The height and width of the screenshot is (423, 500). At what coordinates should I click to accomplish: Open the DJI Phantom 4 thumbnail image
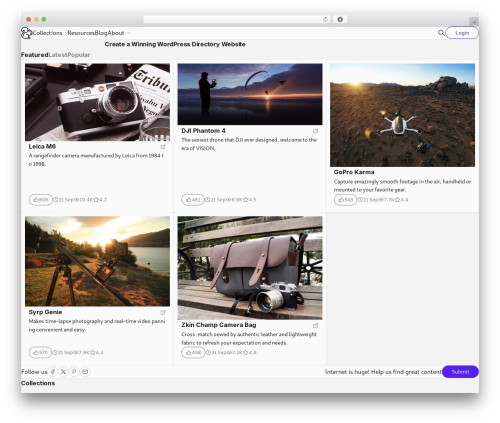[x=250, y=94]
